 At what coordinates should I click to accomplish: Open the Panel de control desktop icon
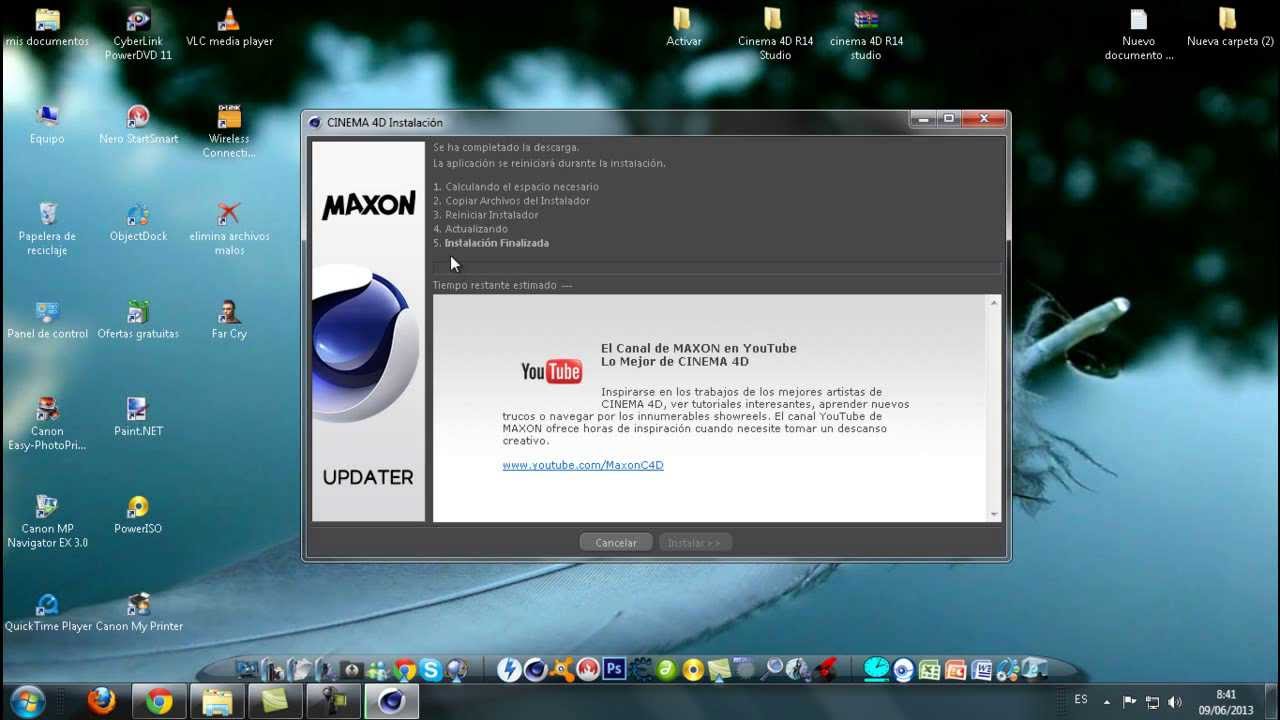coord(47,319)
